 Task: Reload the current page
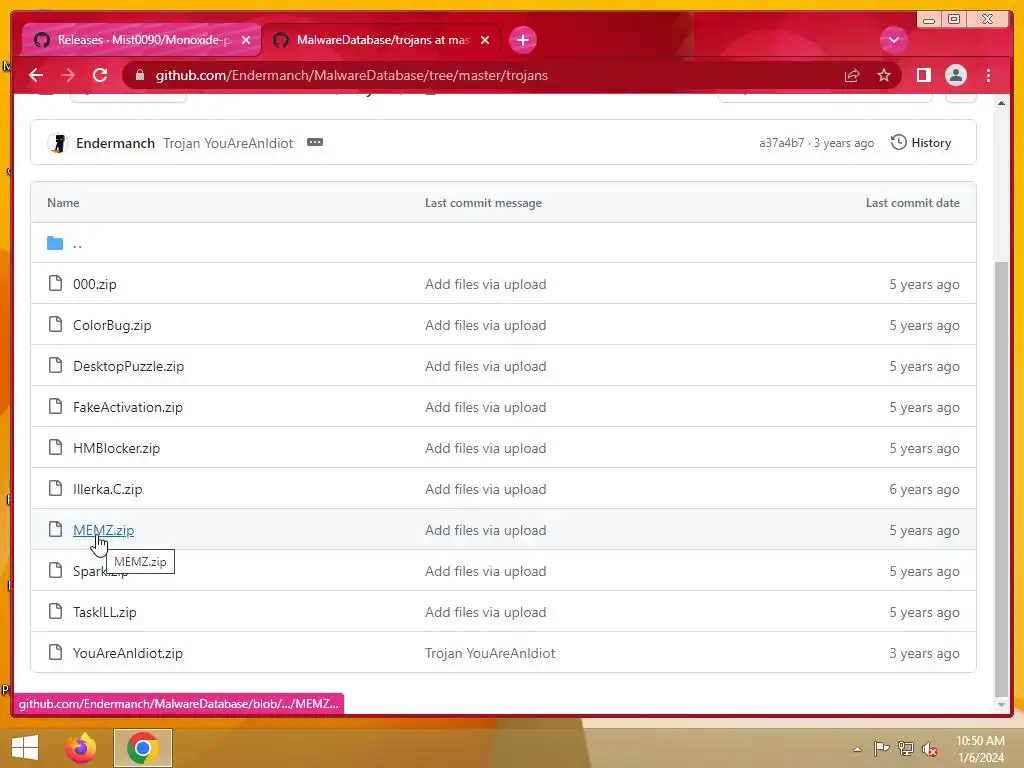click(100, 75)
